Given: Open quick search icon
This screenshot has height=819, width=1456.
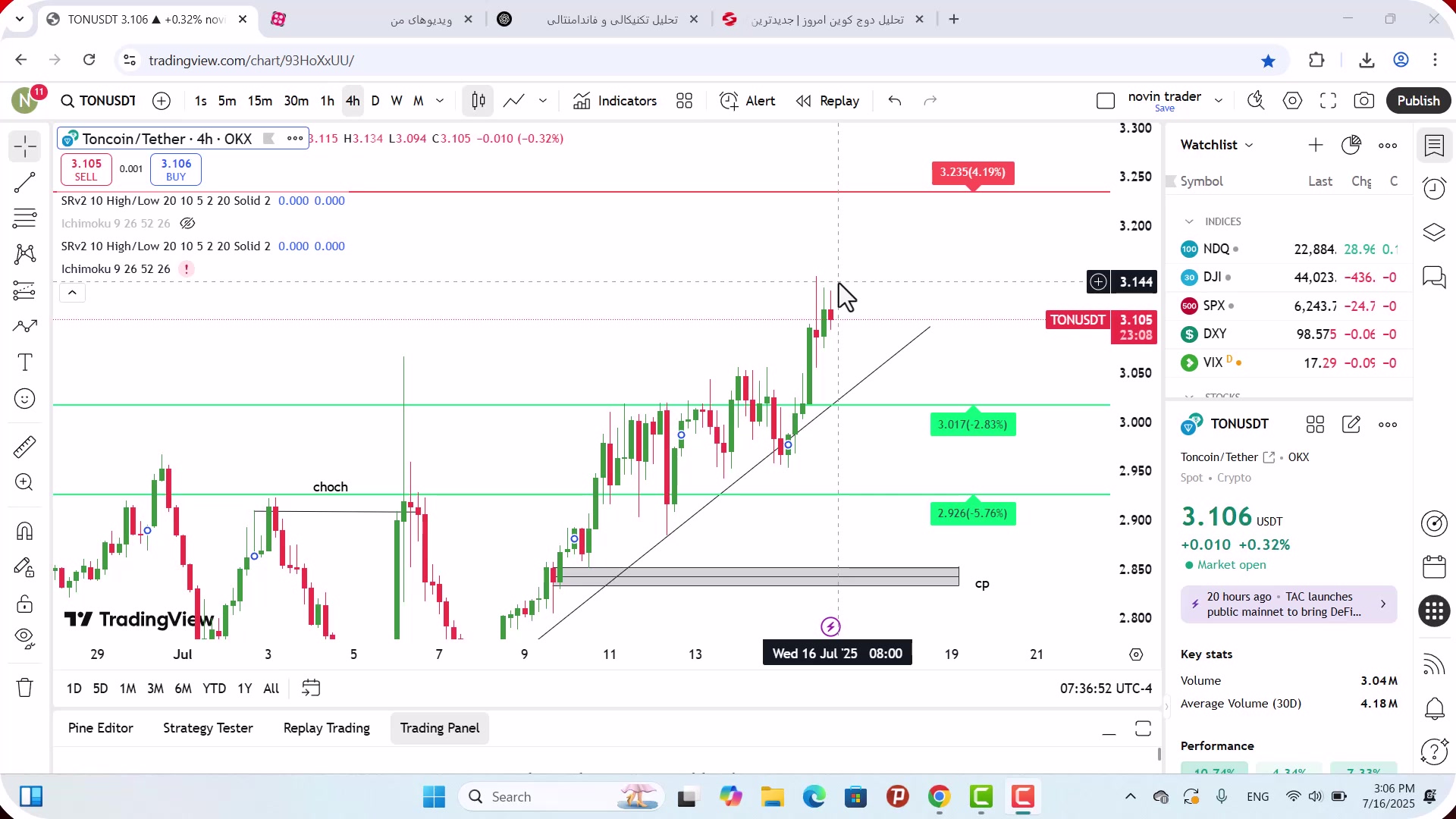Looking at the screenshot, I should coord(1256,101).
